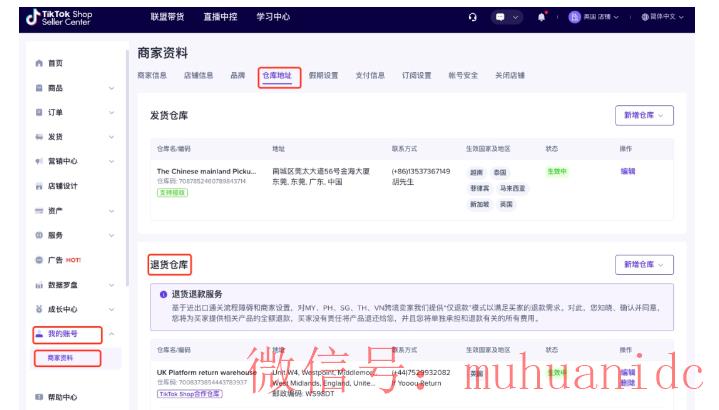Open the headset customer support icon
Image resolution: width=719 pixels, height=410 pixels.
(473, 17)
